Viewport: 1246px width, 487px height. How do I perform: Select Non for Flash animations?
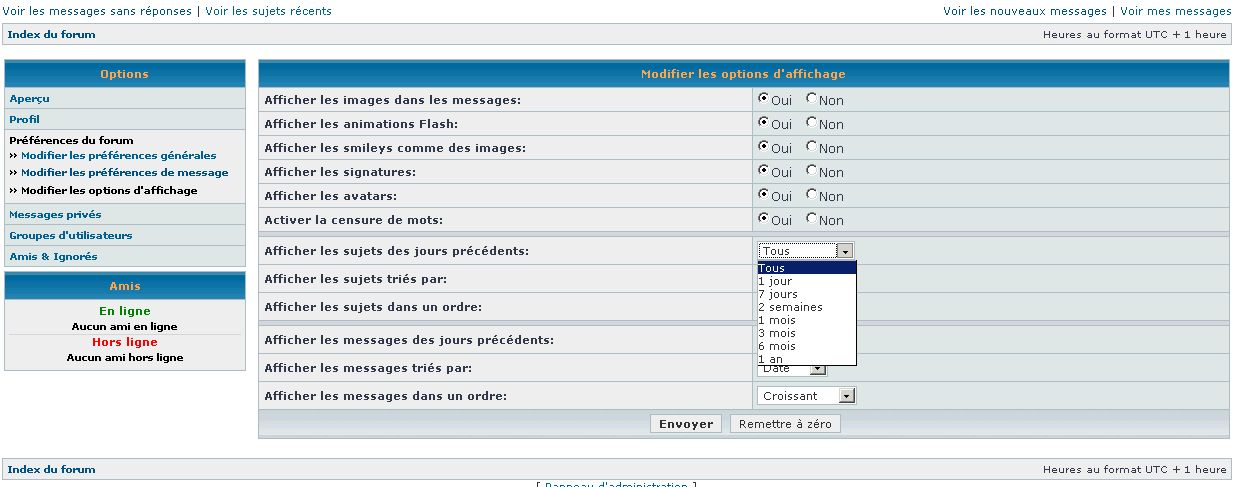[812, 123]
